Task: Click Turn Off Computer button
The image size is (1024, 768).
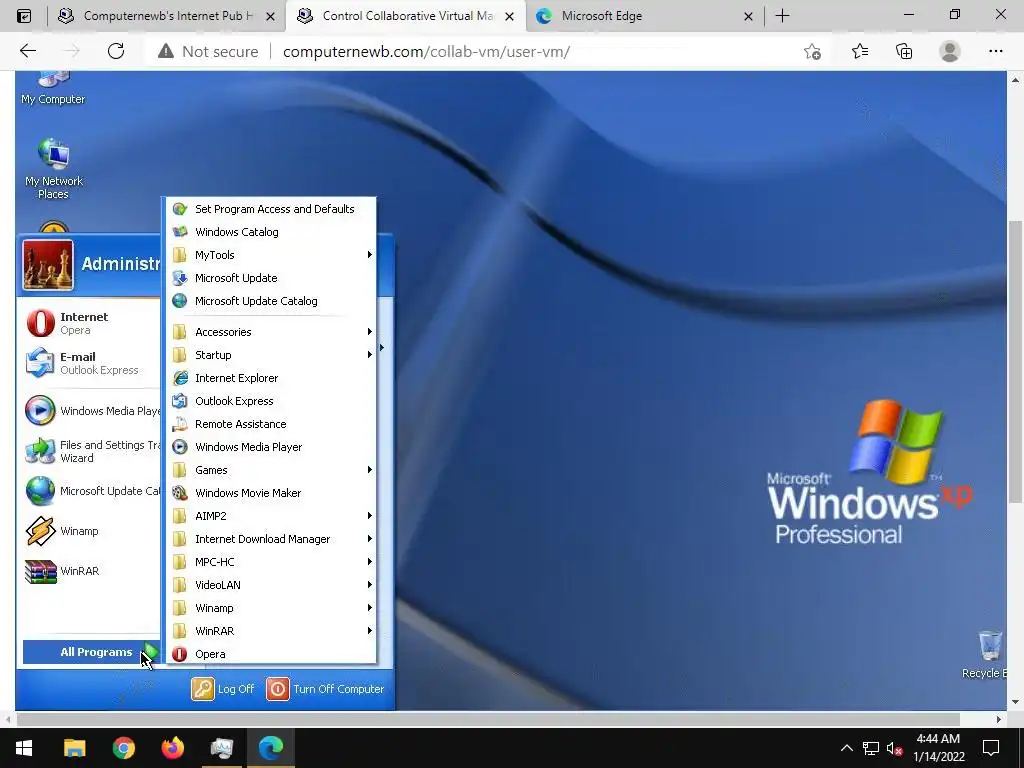Action: click(325, 689)
